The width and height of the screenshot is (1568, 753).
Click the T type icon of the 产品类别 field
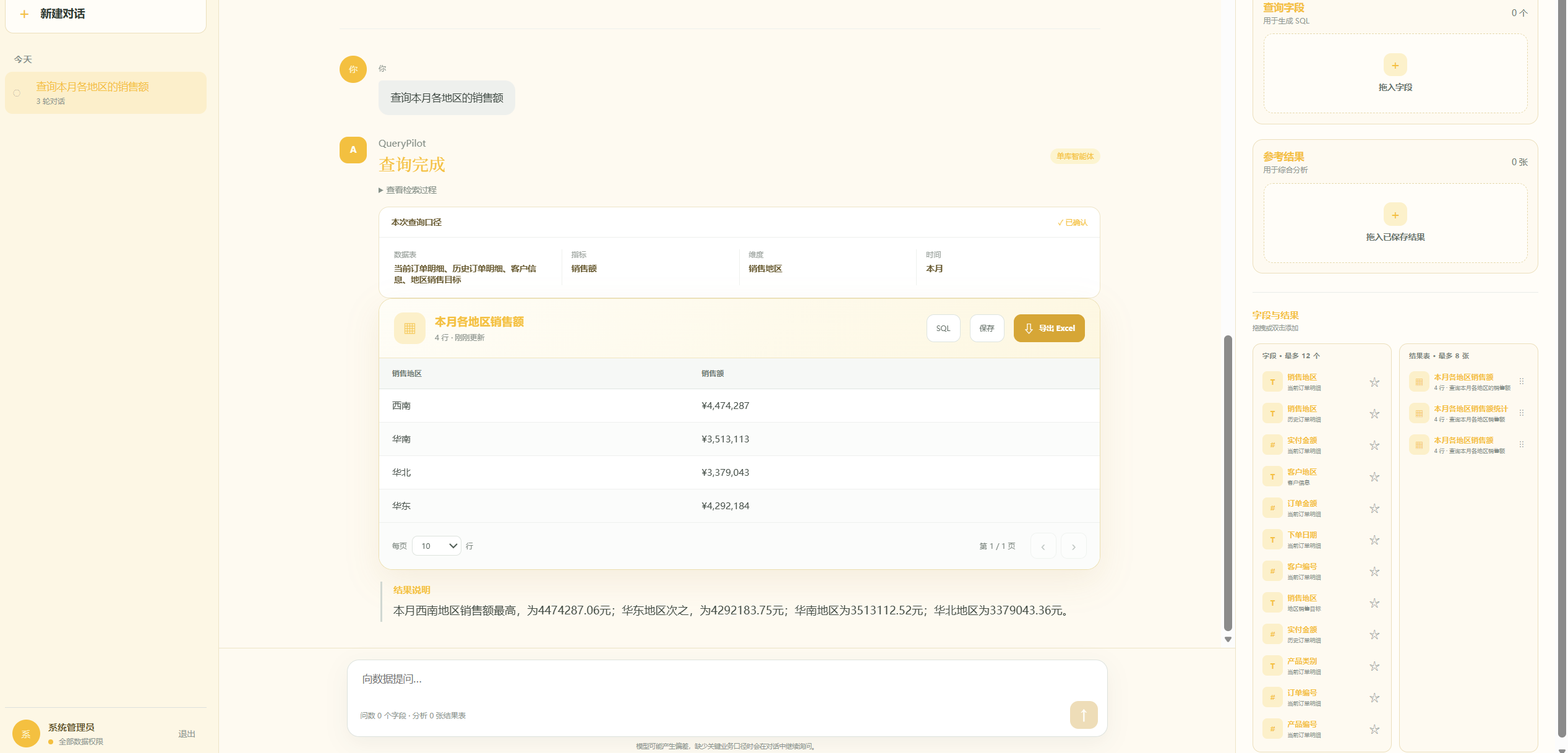[1272, 666]
